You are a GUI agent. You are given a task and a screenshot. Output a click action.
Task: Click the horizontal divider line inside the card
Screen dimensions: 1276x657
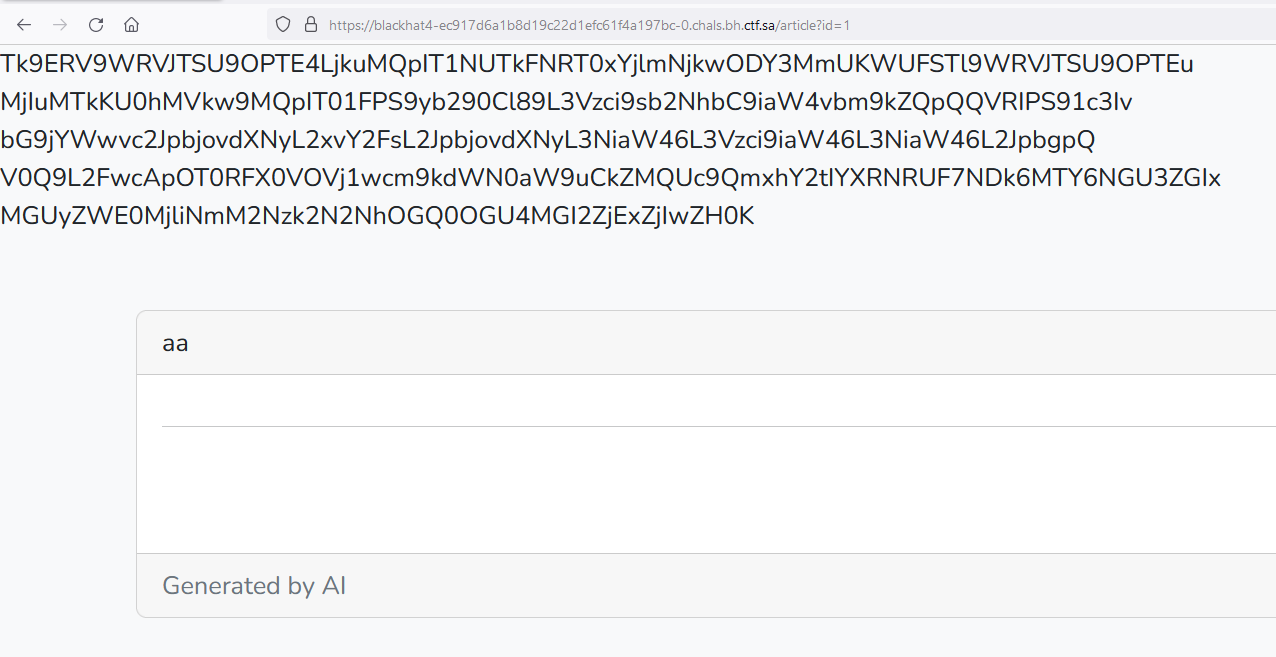click(700, 426)
